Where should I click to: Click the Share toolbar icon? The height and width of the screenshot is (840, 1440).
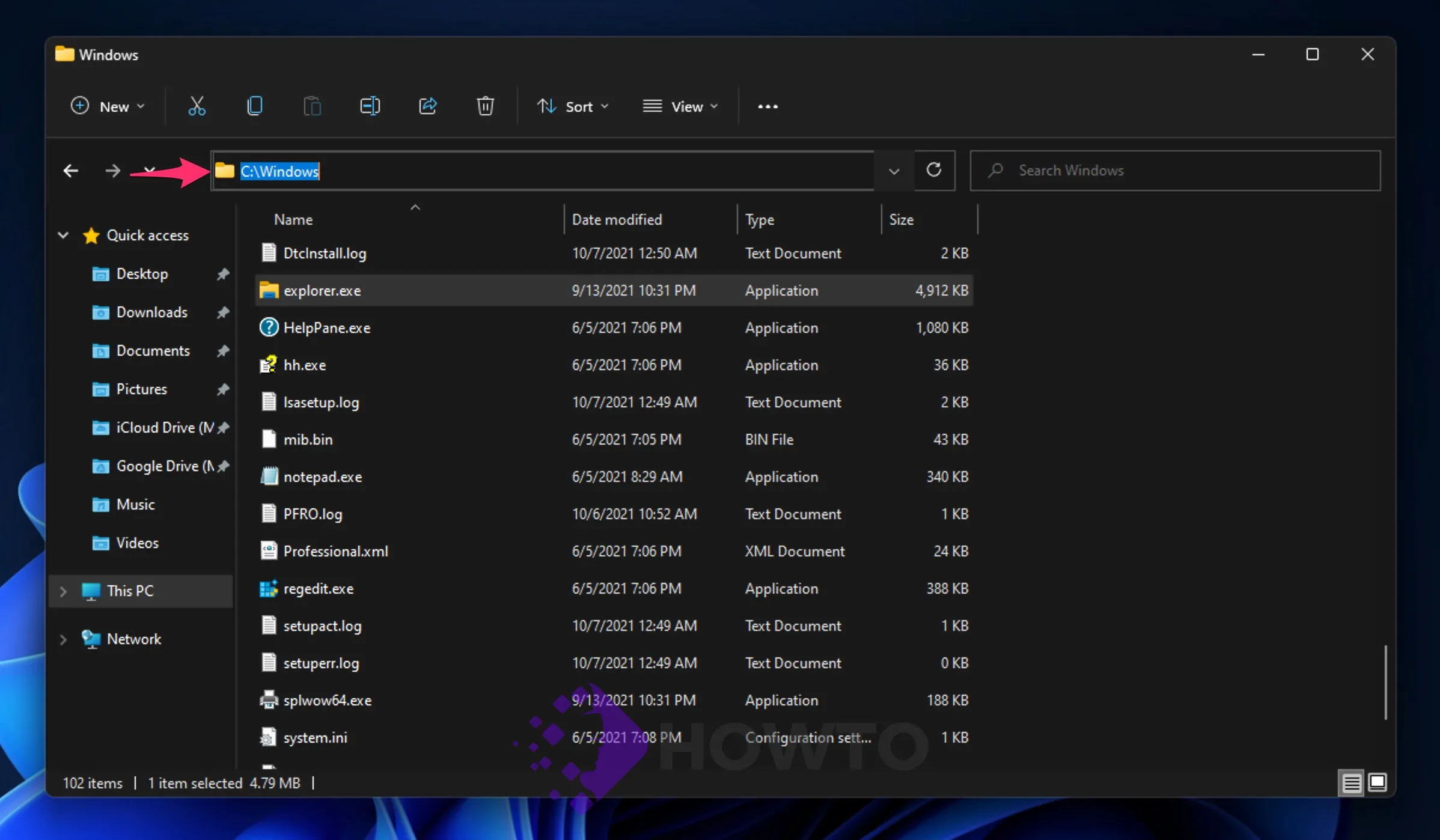[x=427, y=106]
